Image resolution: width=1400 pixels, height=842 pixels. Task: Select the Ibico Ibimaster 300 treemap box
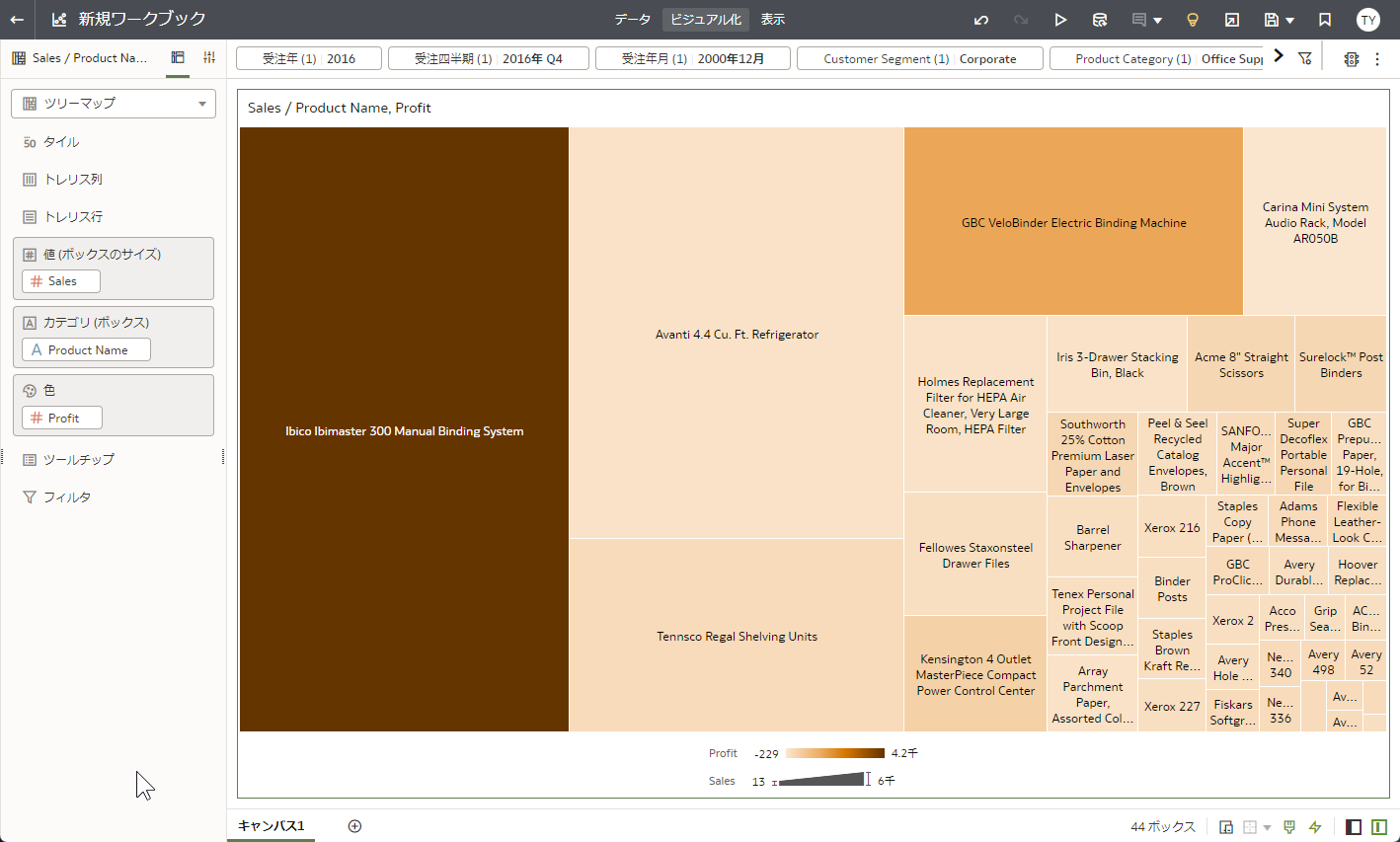click(x=404, y=429)
